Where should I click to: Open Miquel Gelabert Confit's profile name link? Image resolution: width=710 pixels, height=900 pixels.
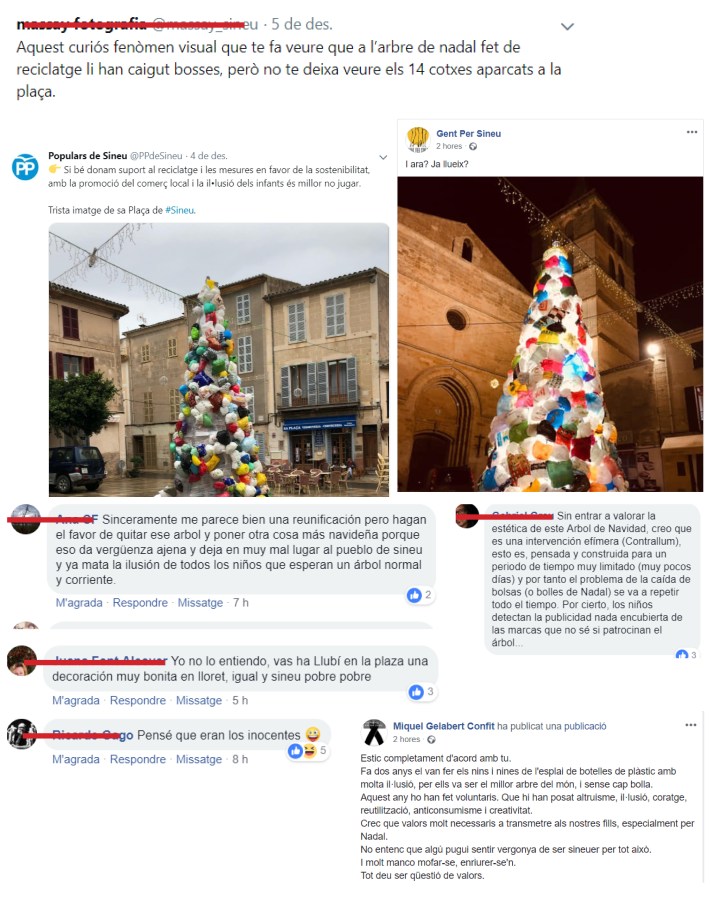(444, 726)
